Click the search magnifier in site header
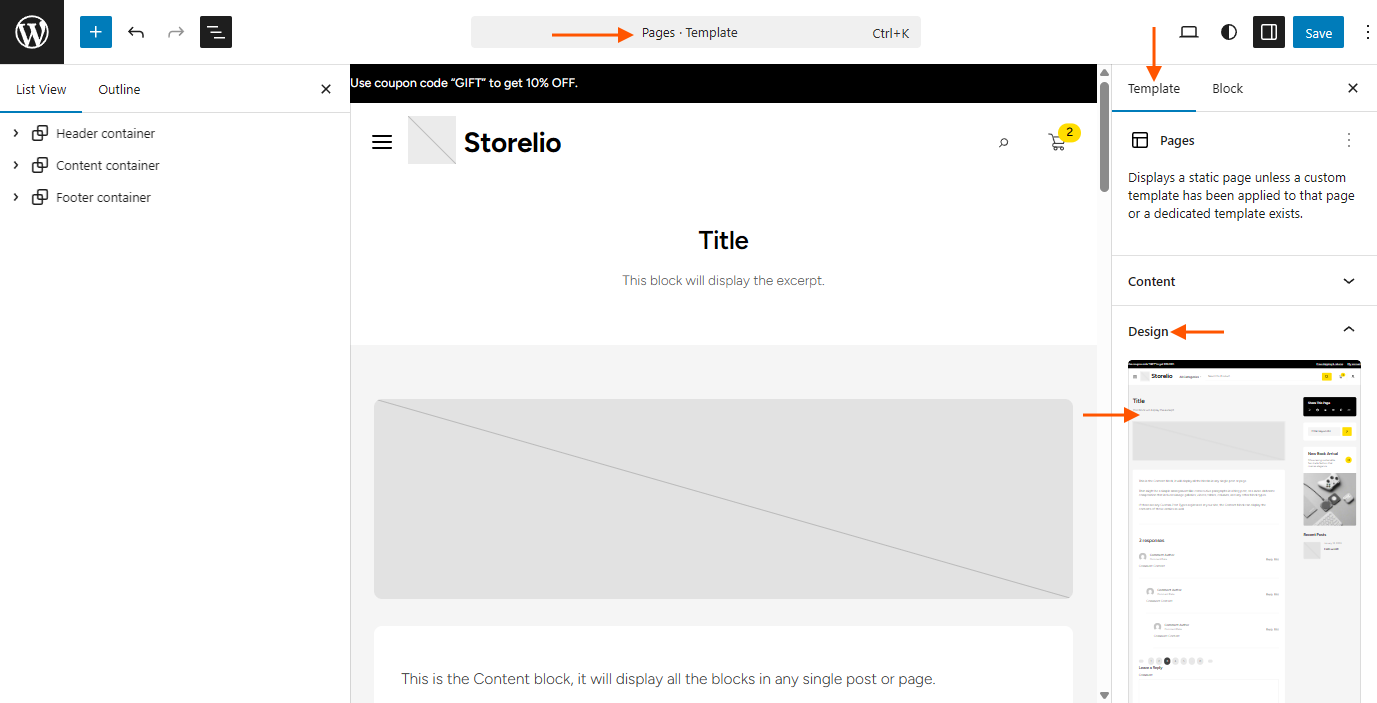This screenshot has width=1377, height=703. click(1004, 143)
